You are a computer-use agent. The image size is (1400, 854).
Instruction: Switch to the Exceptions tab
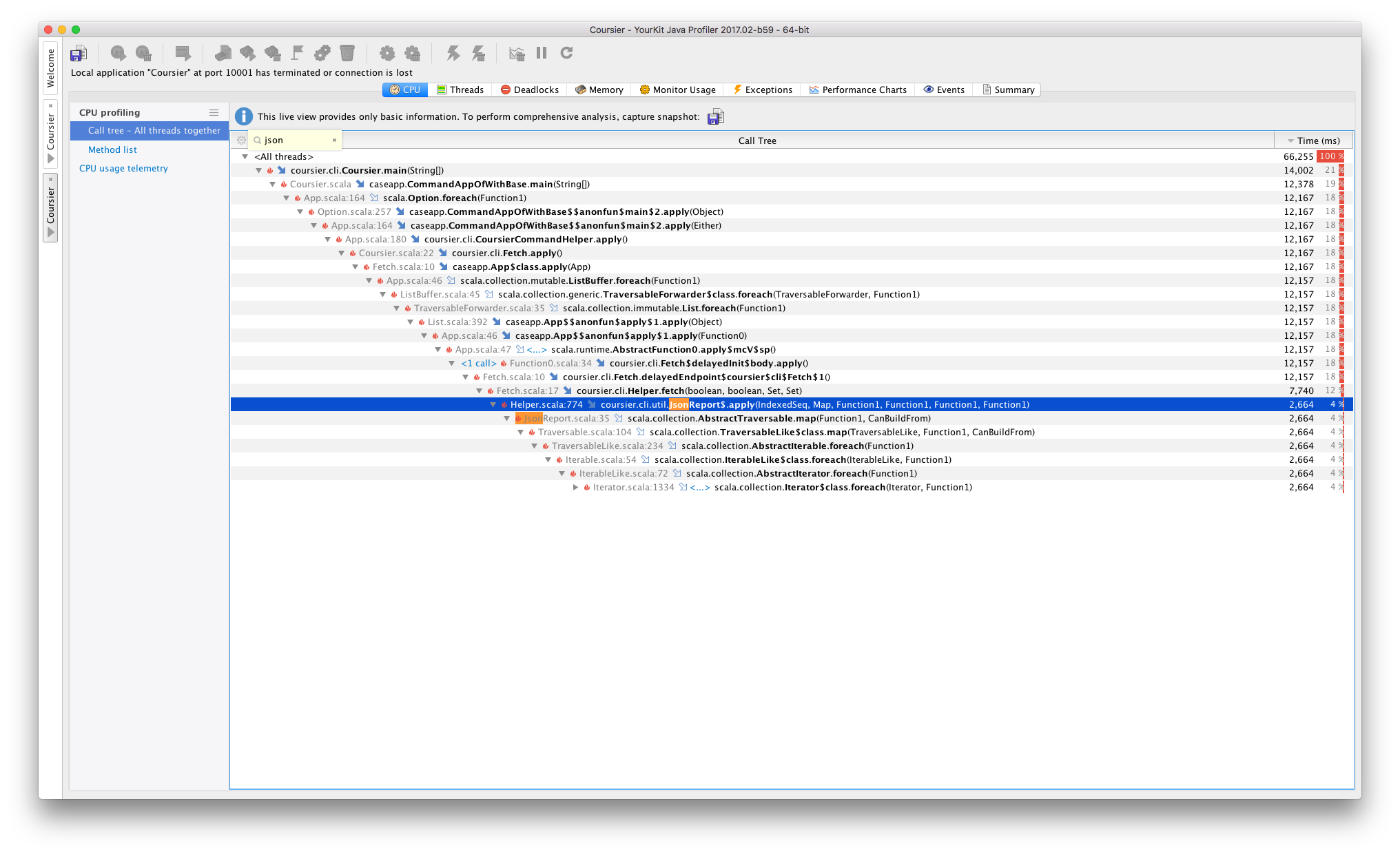(x=762, y=90)
